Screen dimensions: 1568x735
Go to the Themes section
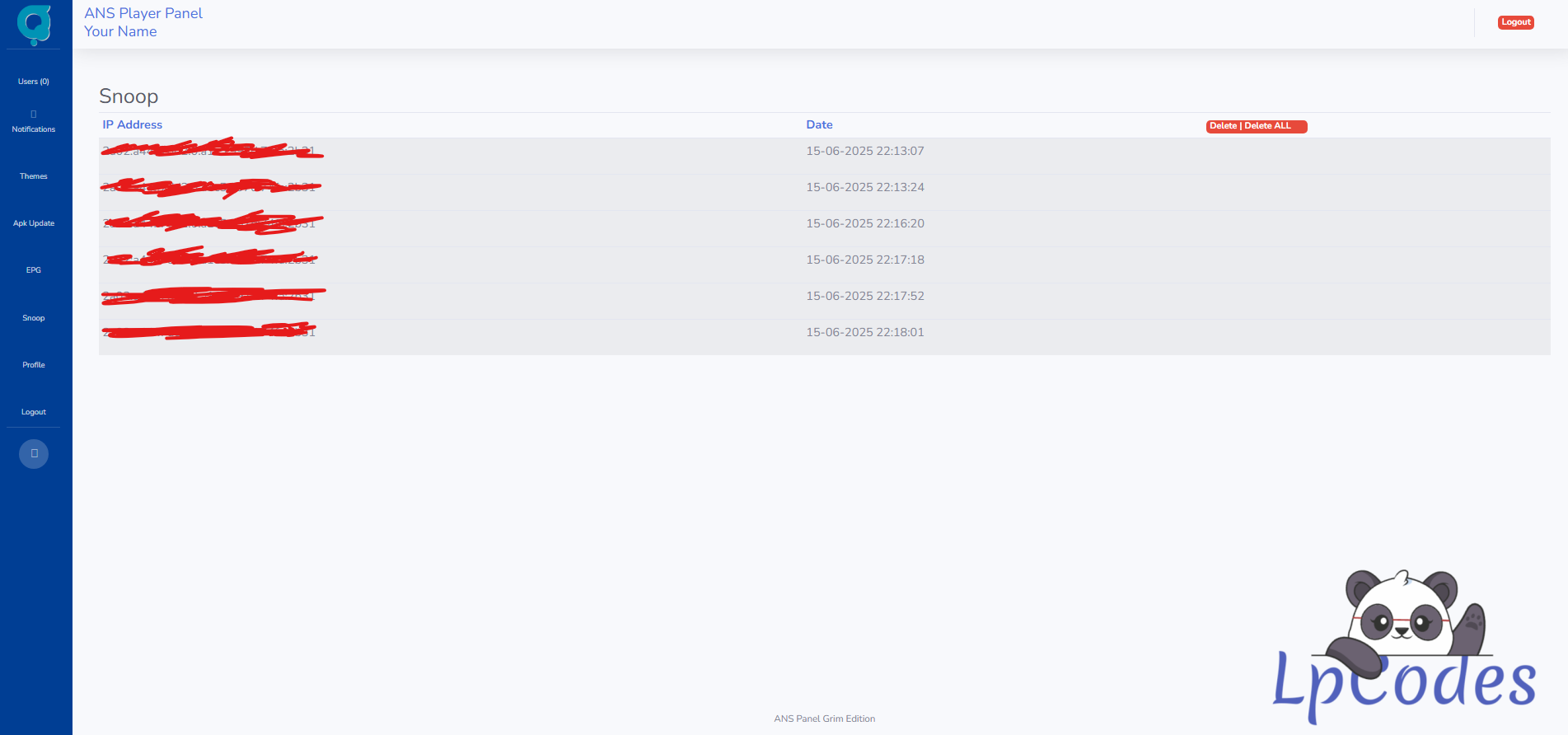[34, 176]
